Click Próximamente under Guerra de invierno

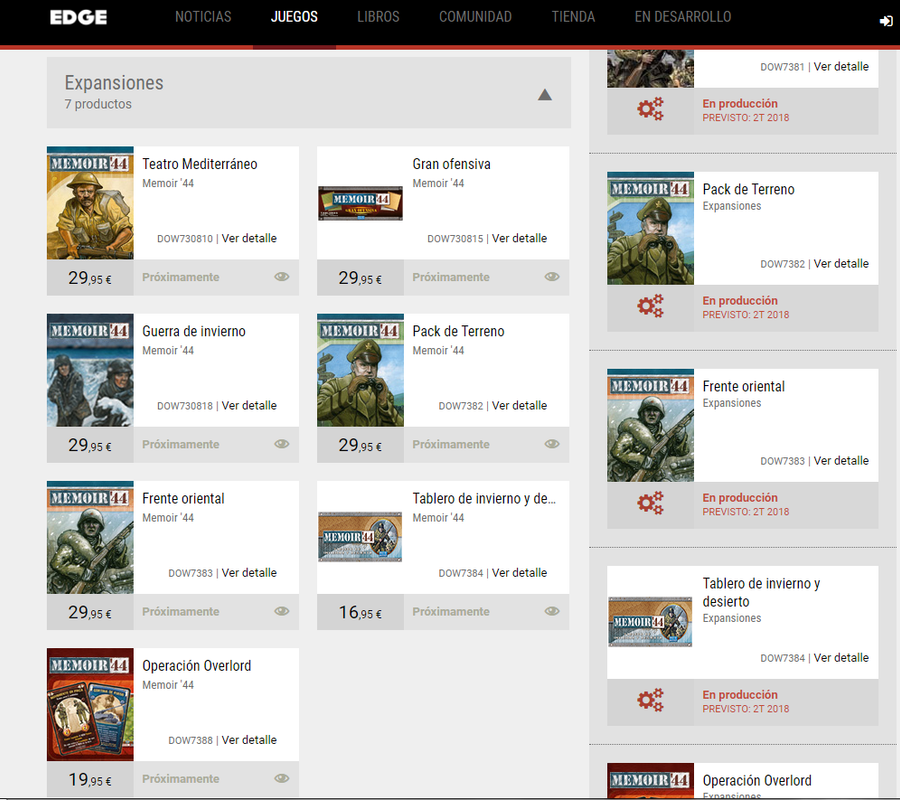click(181, 444)
